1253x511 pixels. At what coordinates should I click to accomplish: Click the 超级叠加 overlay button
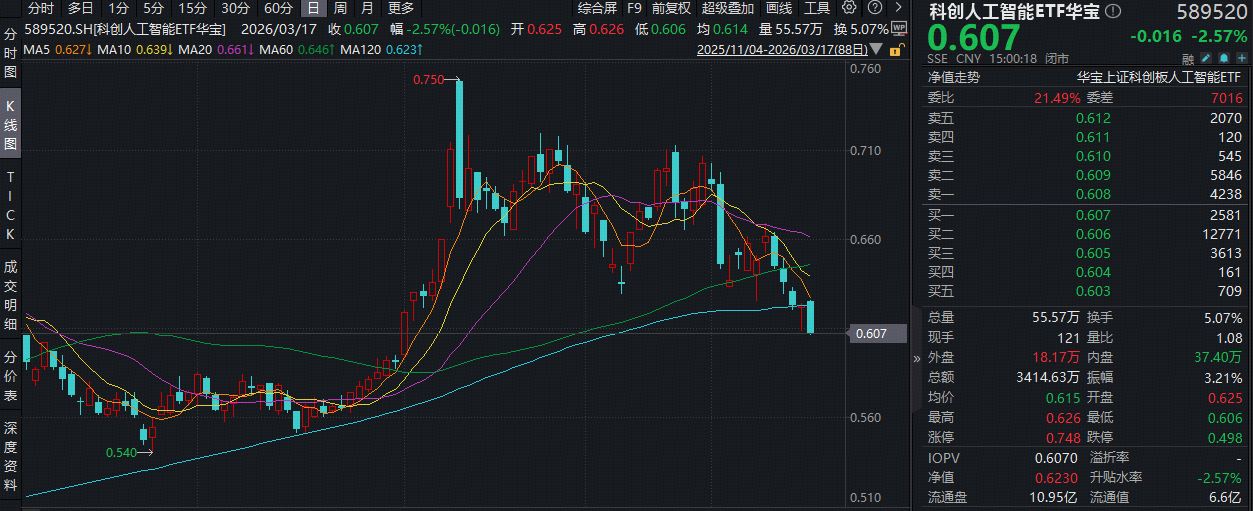point(727,8)
